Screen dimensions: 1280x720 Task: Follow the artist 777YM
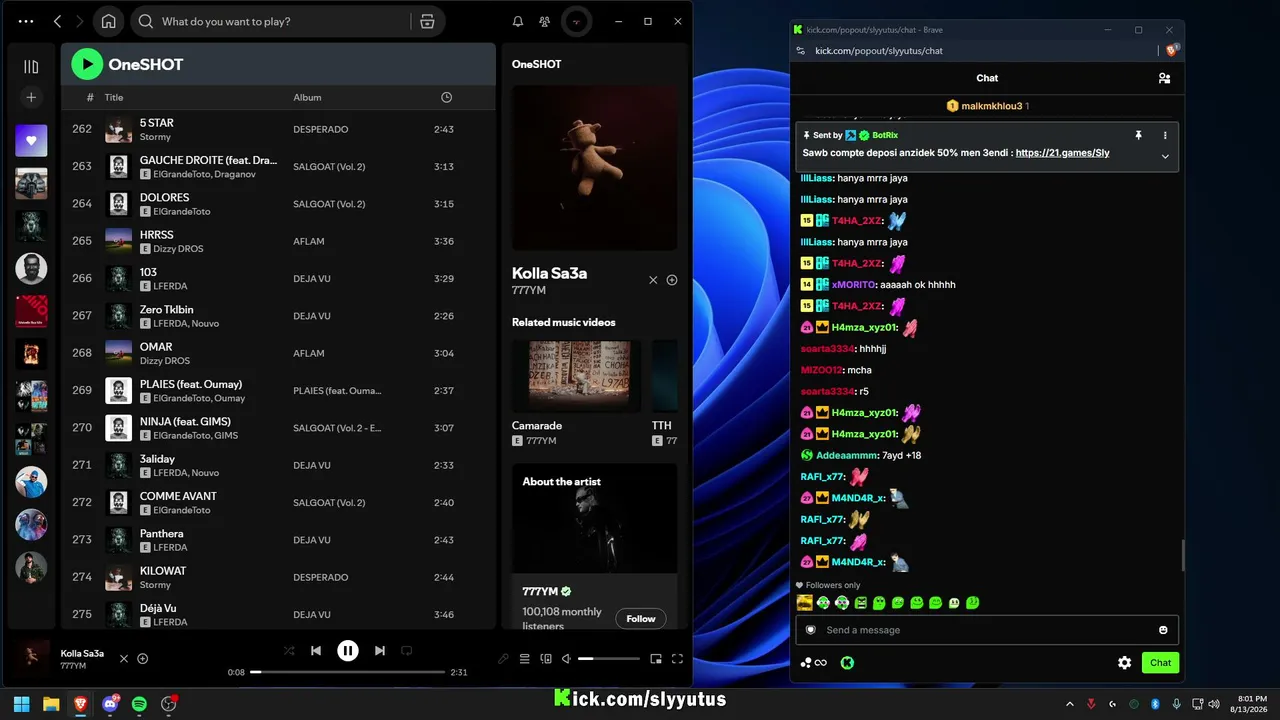click(x=641, y=618)
